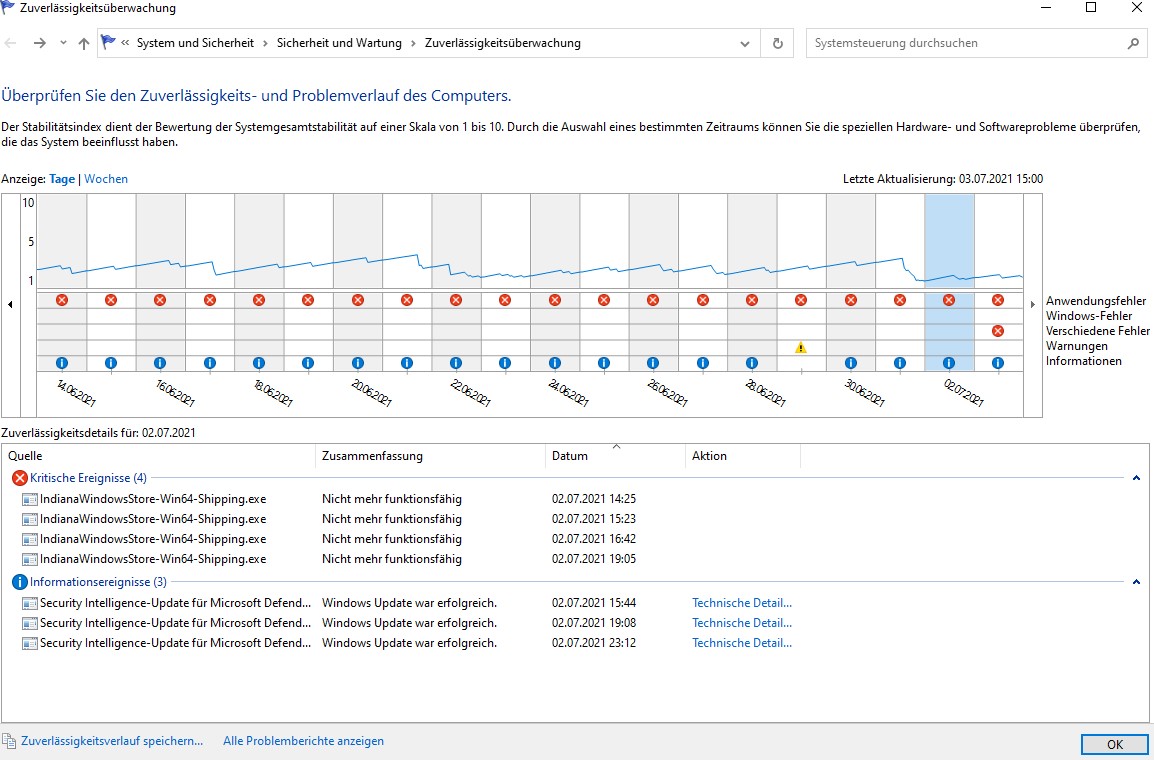Select application error icon for 26.06.2021
The image size is (1154, 760).
tap(653, 300)
